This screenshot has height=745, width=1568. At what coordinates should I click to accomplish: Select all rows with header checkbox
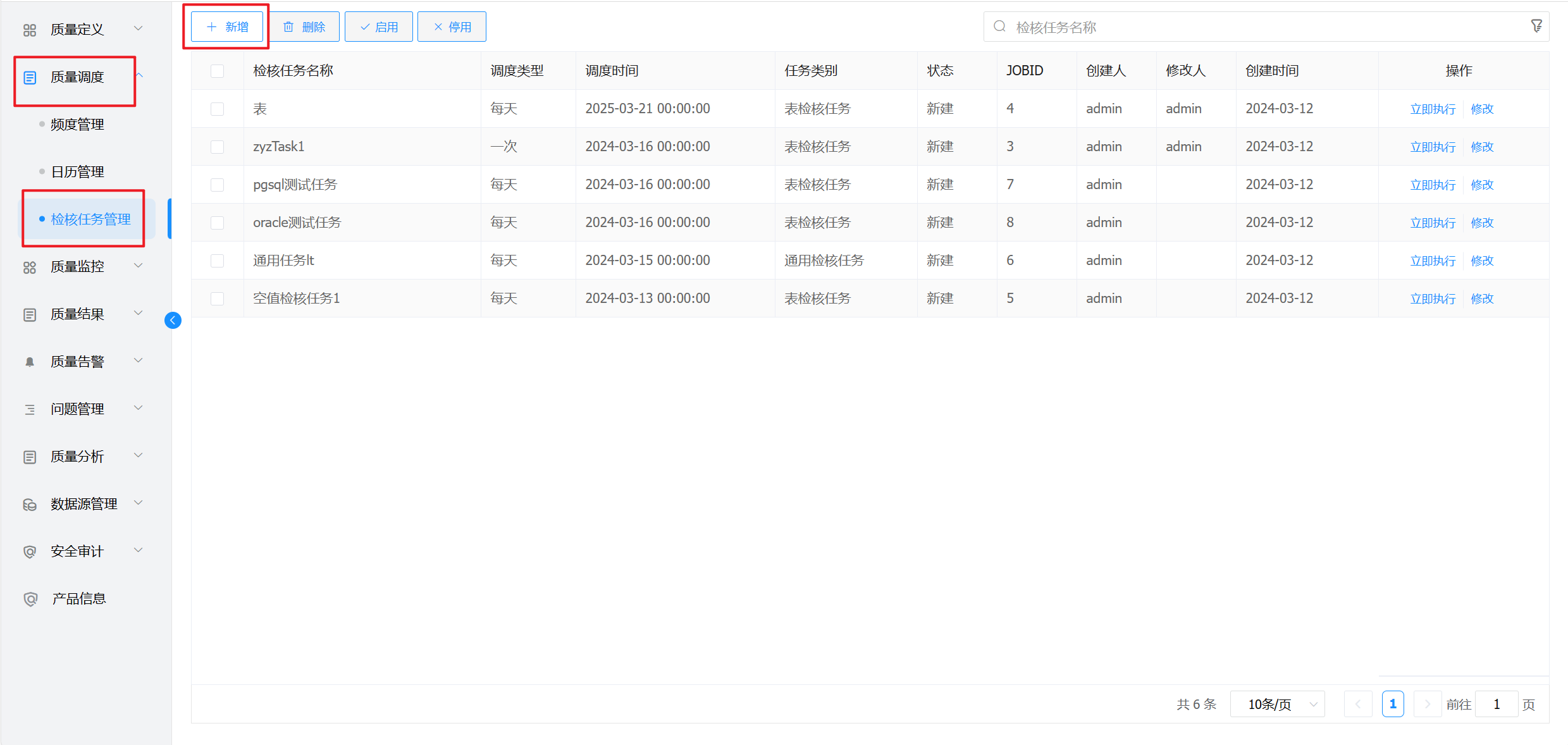217,71
